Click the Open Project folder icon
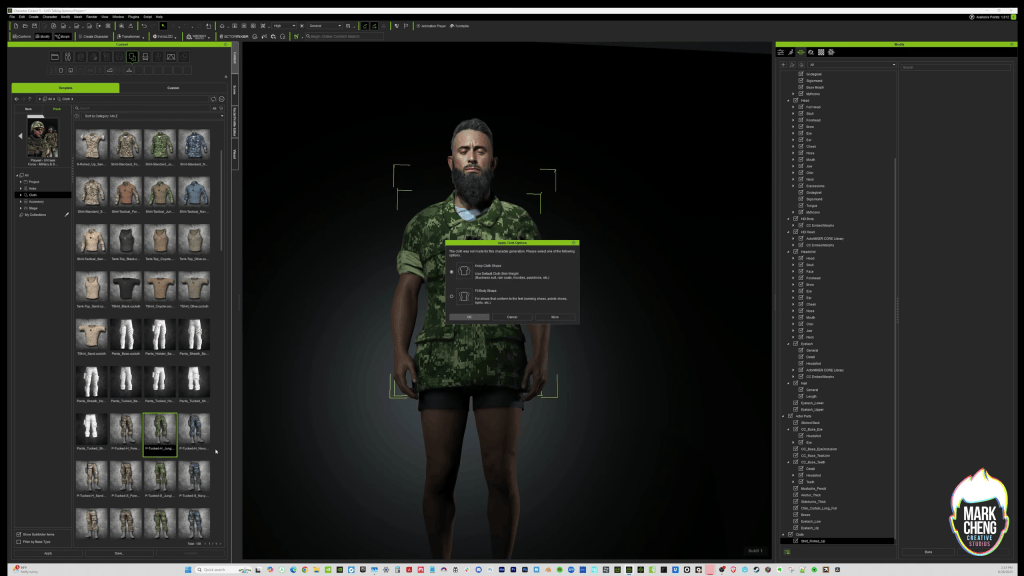The image size is (1024, 576). pyautogui.click(x=25, y=26)
